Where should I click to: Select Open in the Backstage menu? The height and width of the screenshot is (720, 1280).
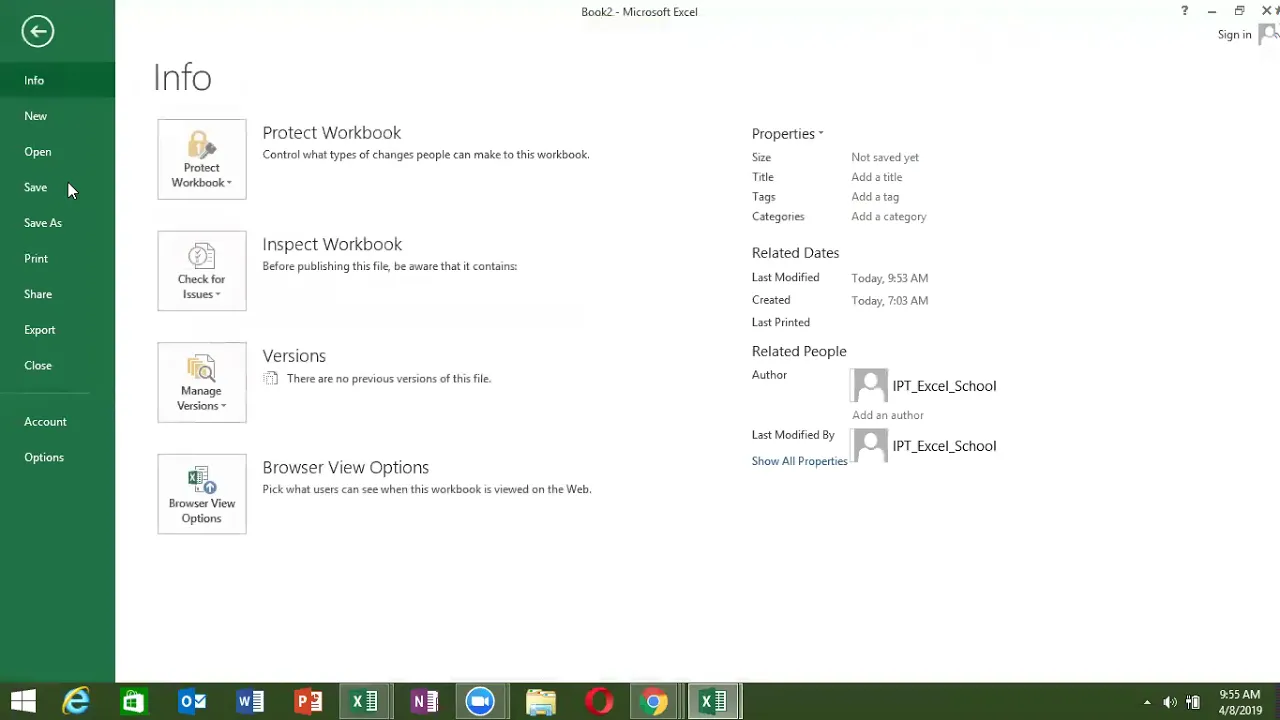pyautogui.click(x=57, y=152)
